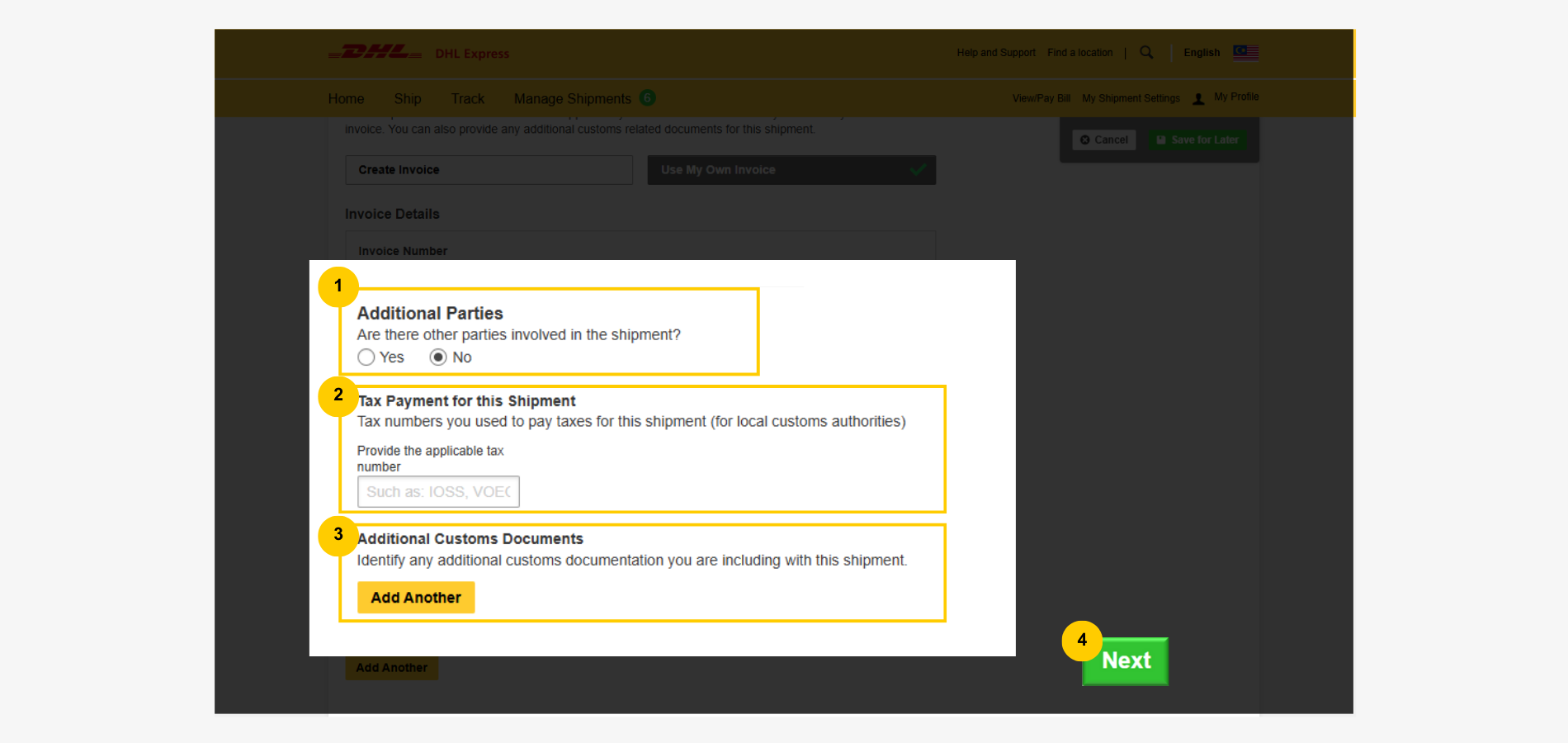The width and height of the screenshot is (1568, 743).
Task: Open the Help and Support link
Action: click(x=996, y=53)
